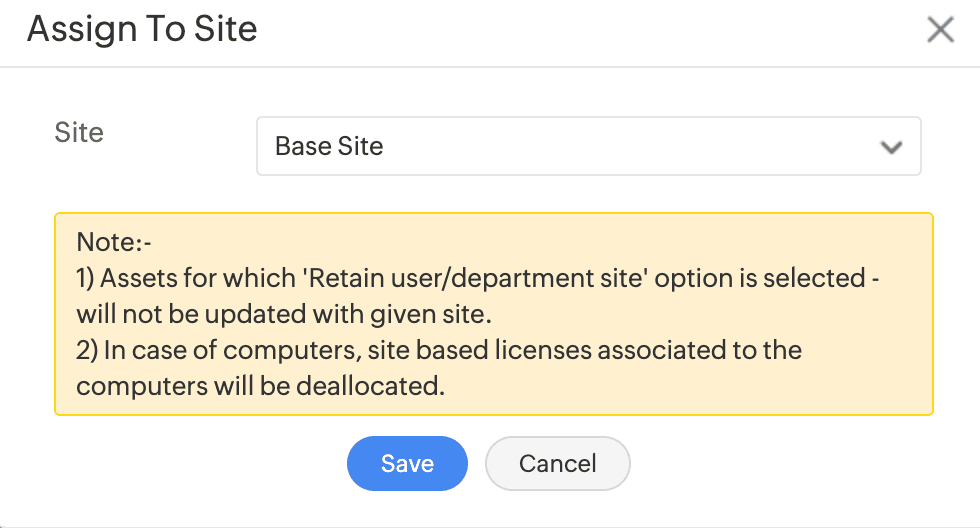The width and height of the screenshot is (980, 528).
Task: Focus the Site selection field
Action: (x=588, y=147)
